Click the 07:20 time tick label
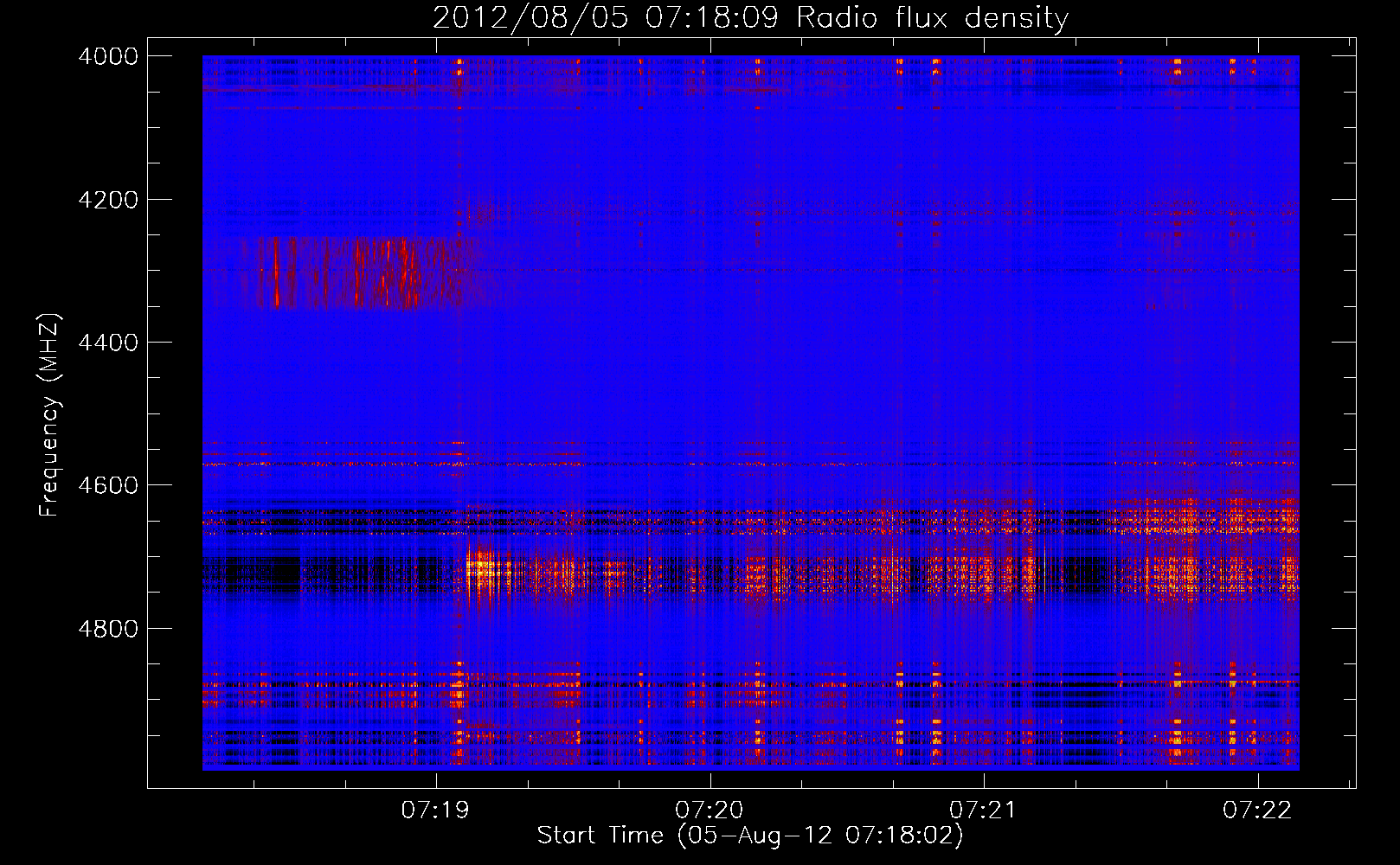Image resolution: width=1400 pixels, height=865 pixels. pos(710,810)
